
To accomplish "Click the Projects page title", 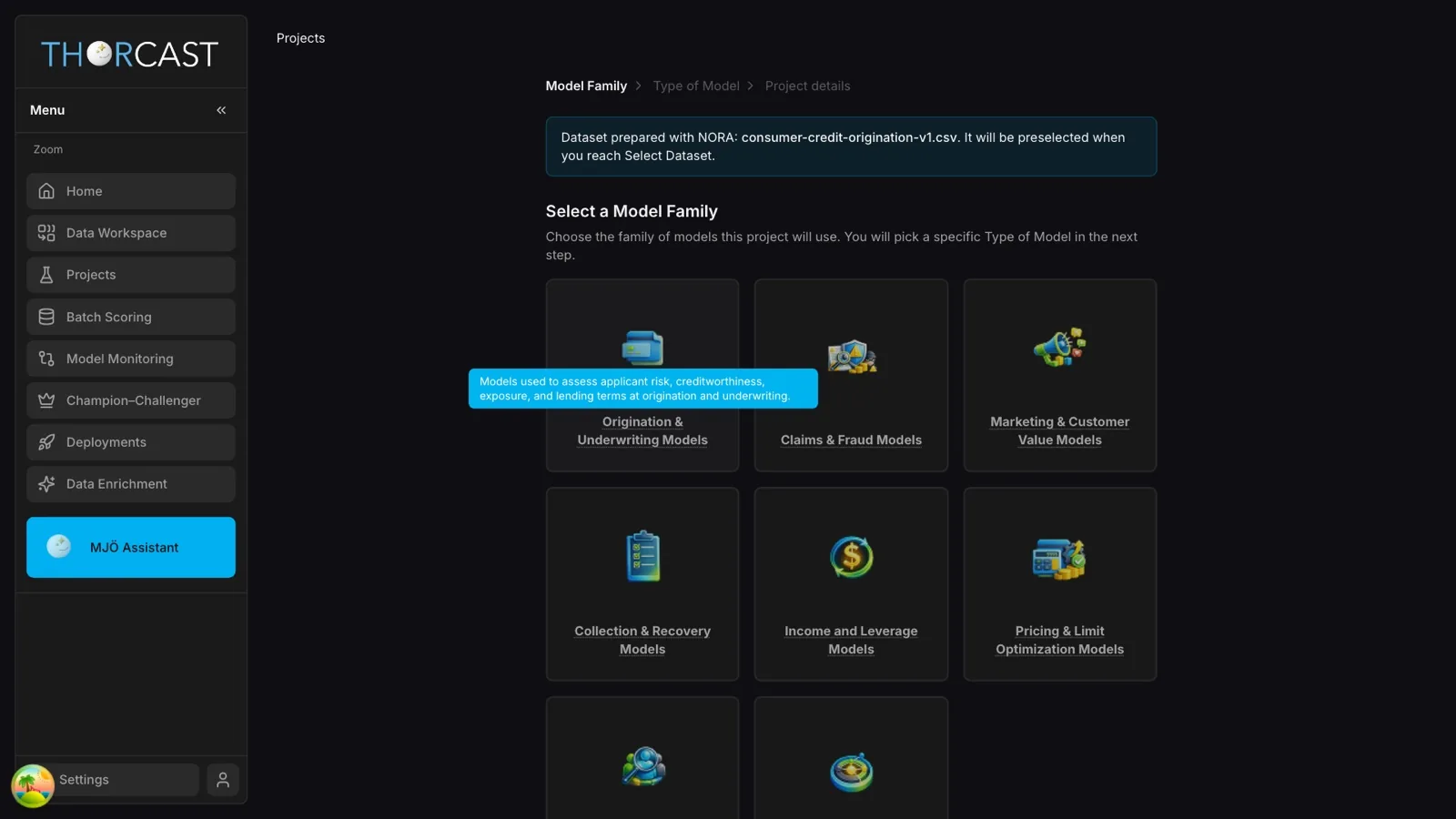I will [300, 38].
